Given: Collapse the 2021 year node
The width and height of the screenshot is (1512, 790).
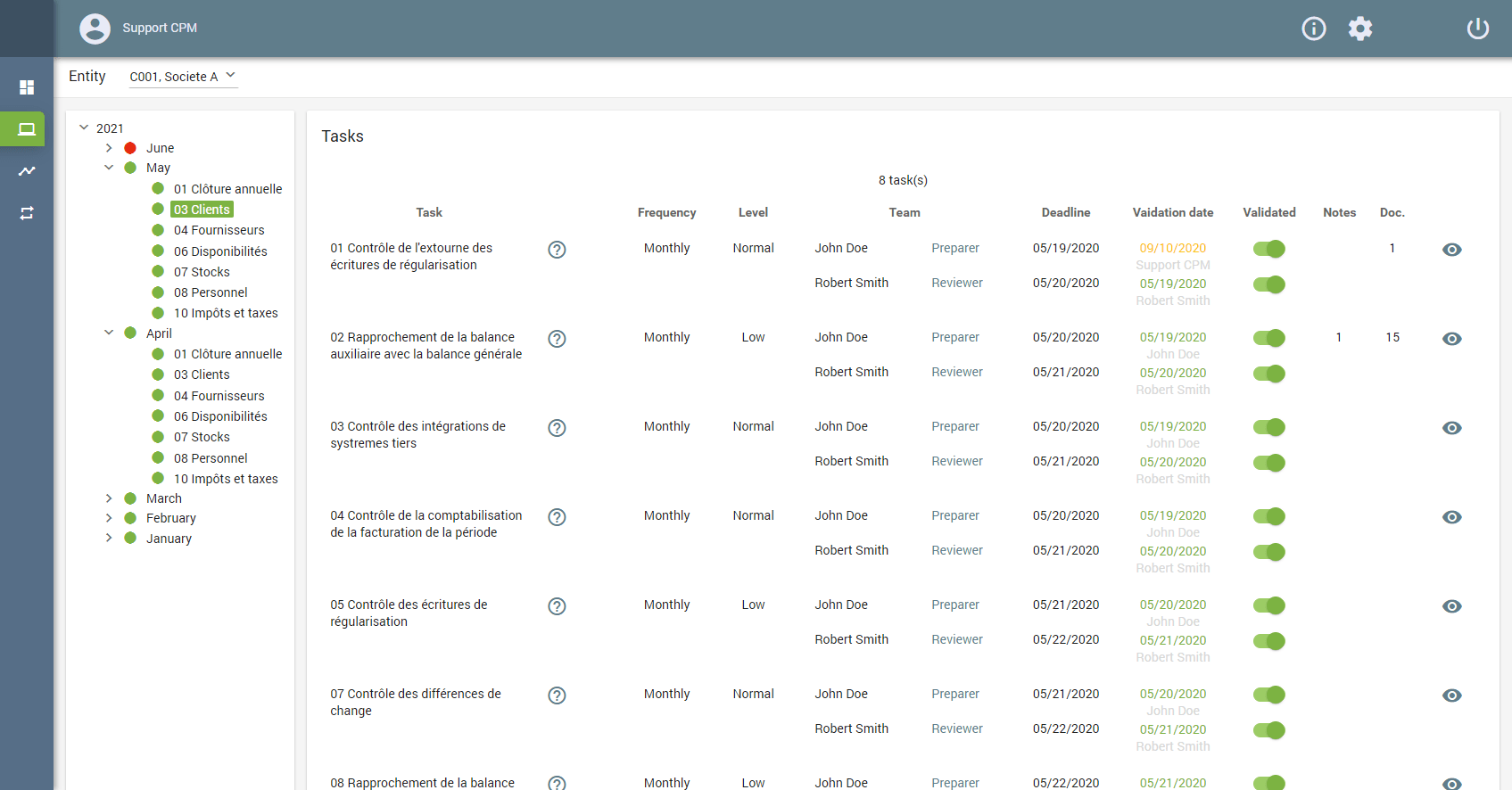Looking at the screenshot, I should tap(84, 128).
